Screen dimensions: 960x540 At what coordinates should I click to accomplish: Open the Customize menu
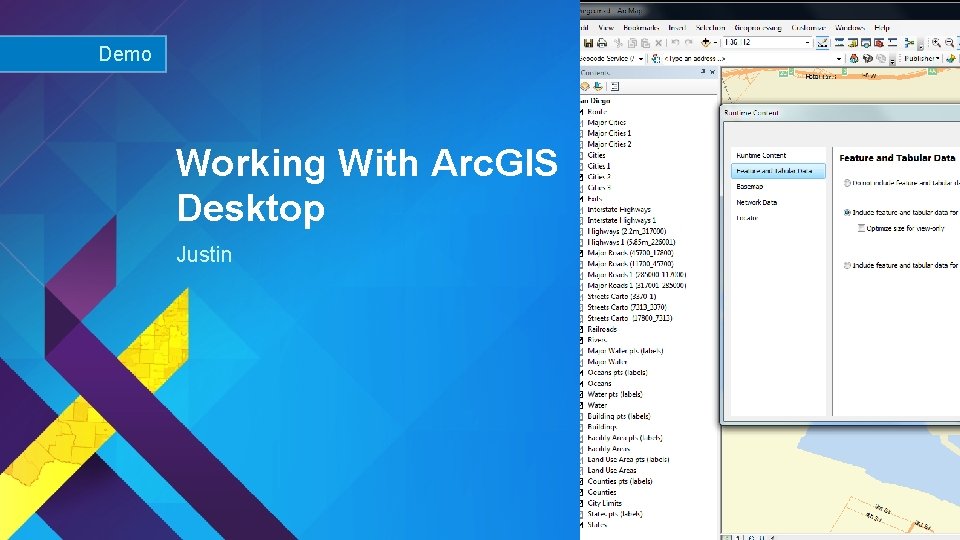(x=808, y=28)
